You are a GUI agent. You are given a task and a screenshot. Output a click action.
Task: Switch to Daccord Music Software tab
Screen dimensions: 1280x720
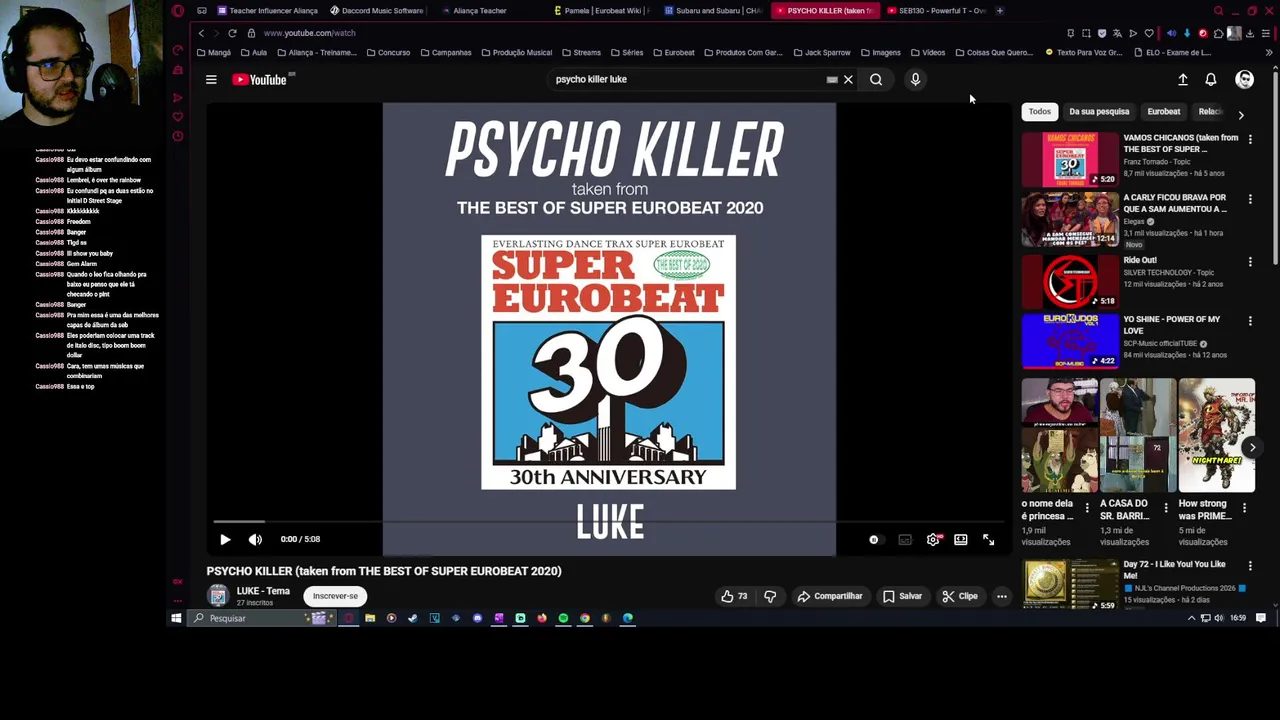(376, 10)
